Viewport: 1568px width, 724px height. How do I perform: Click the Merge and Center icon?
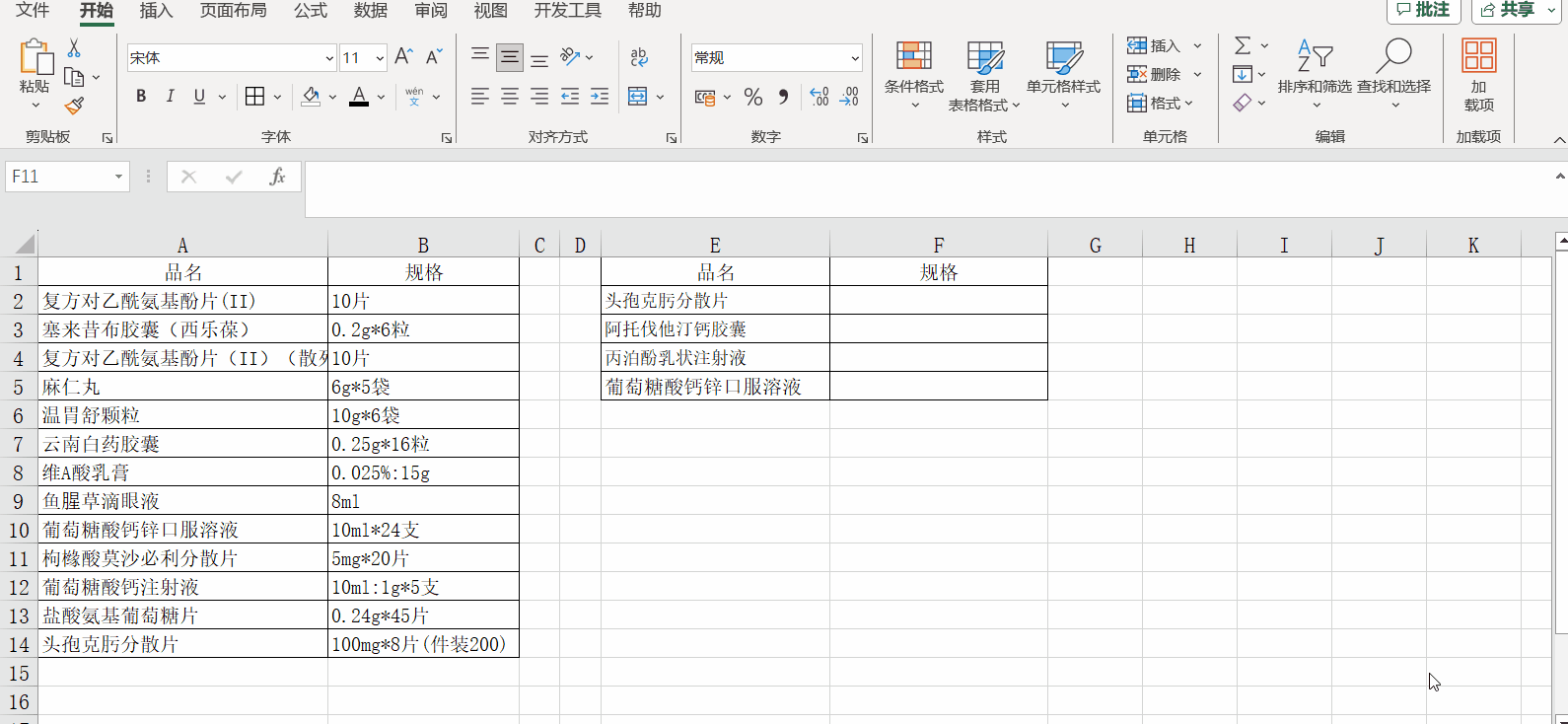pos(638,96)
